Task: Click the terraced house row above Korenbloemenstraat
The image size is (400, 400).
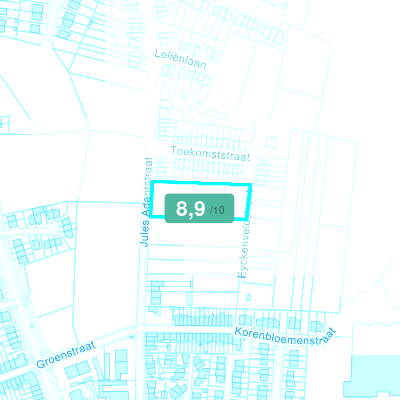Action: point(203,317)
